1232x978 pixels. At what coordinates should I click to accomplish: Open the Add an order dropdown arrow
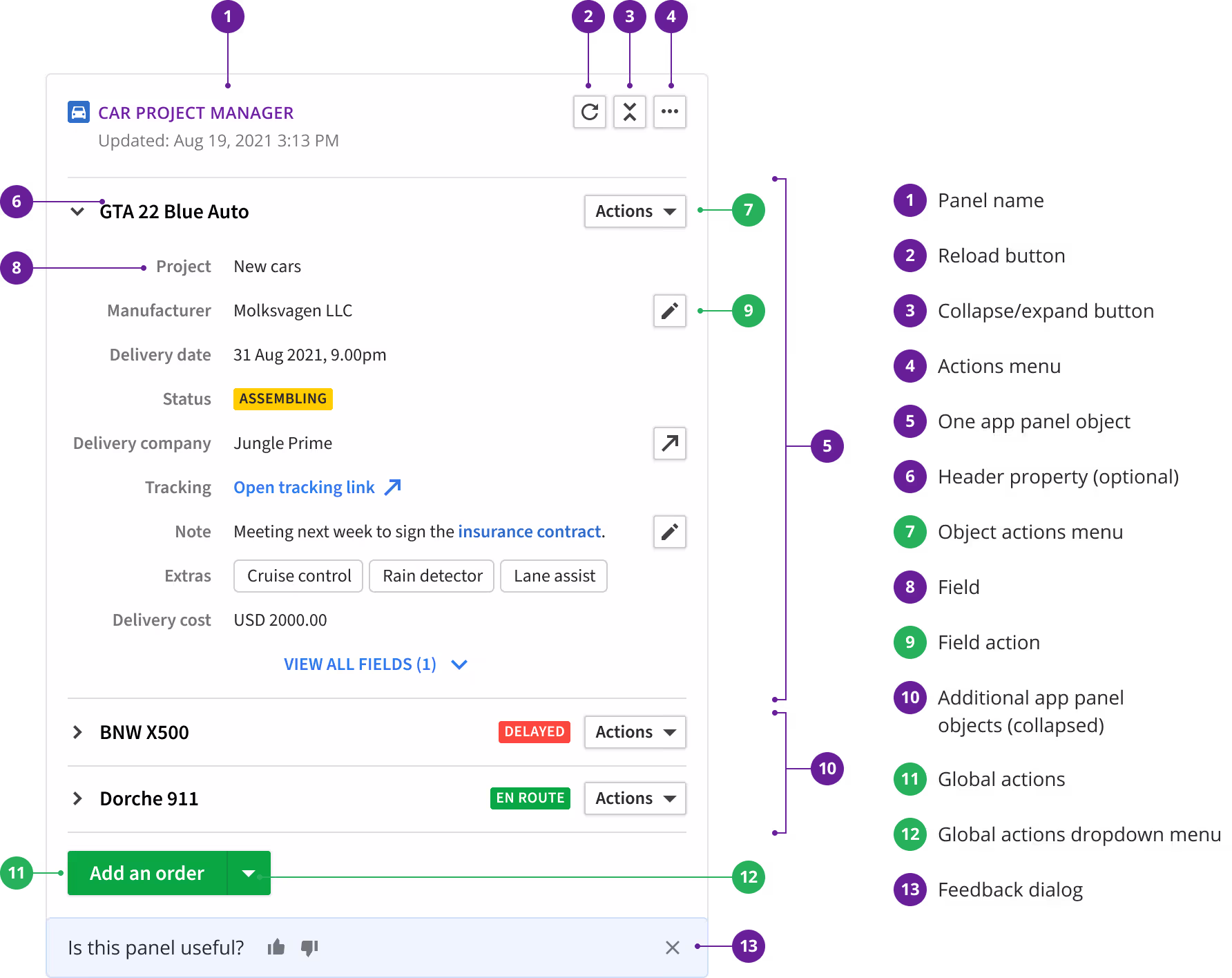[x=249, y=873]
